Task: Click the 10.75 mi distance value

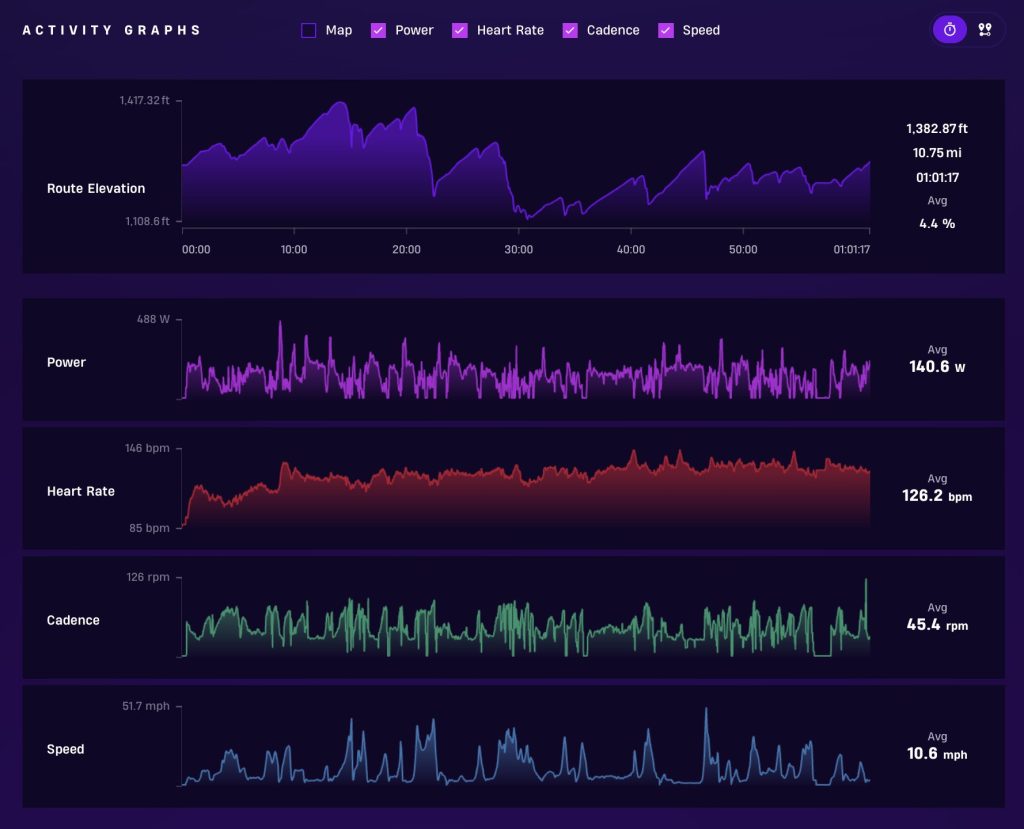Action: point(936,153)
